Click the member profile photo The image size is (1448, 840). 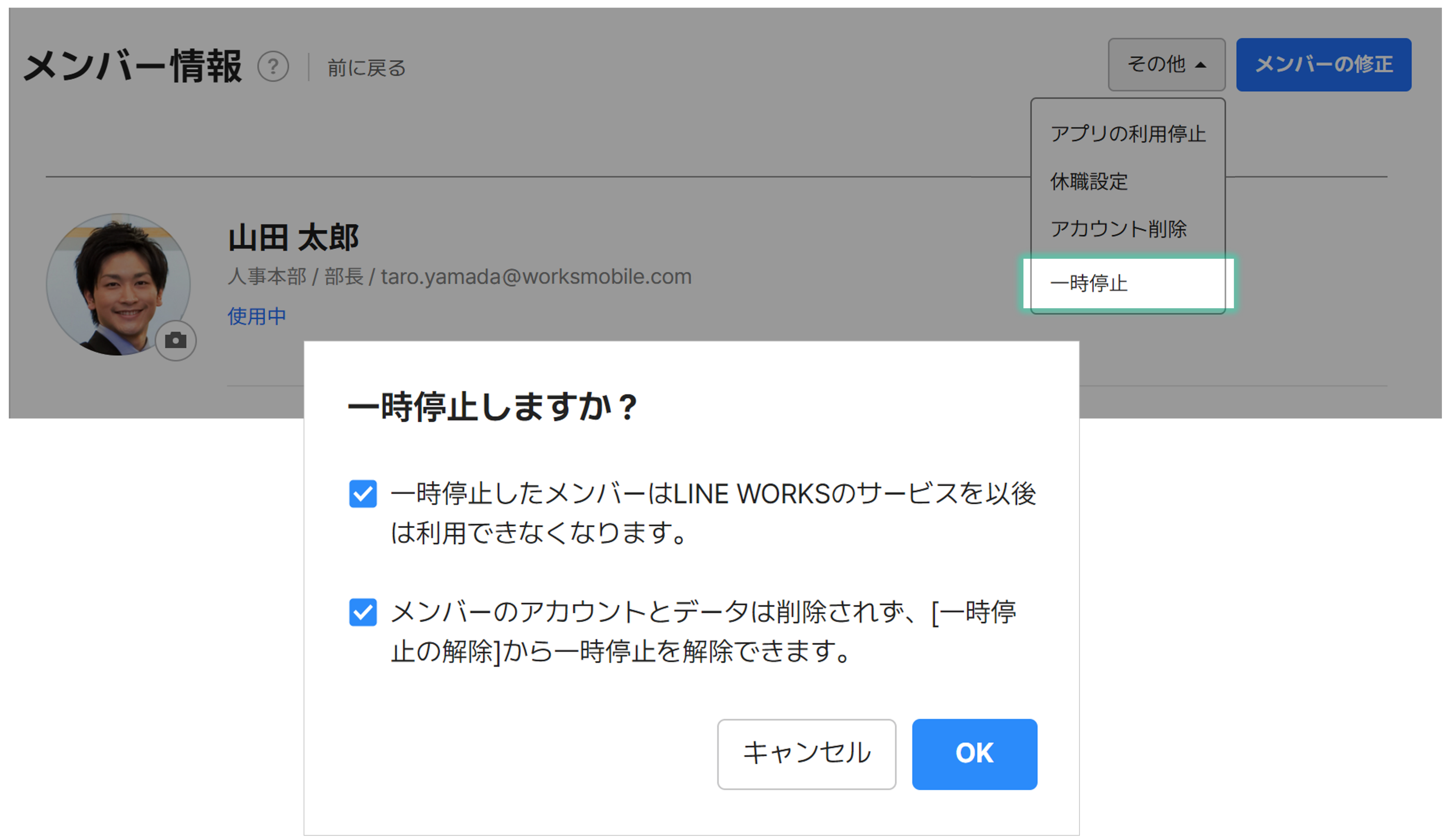(x=118, y=284)
